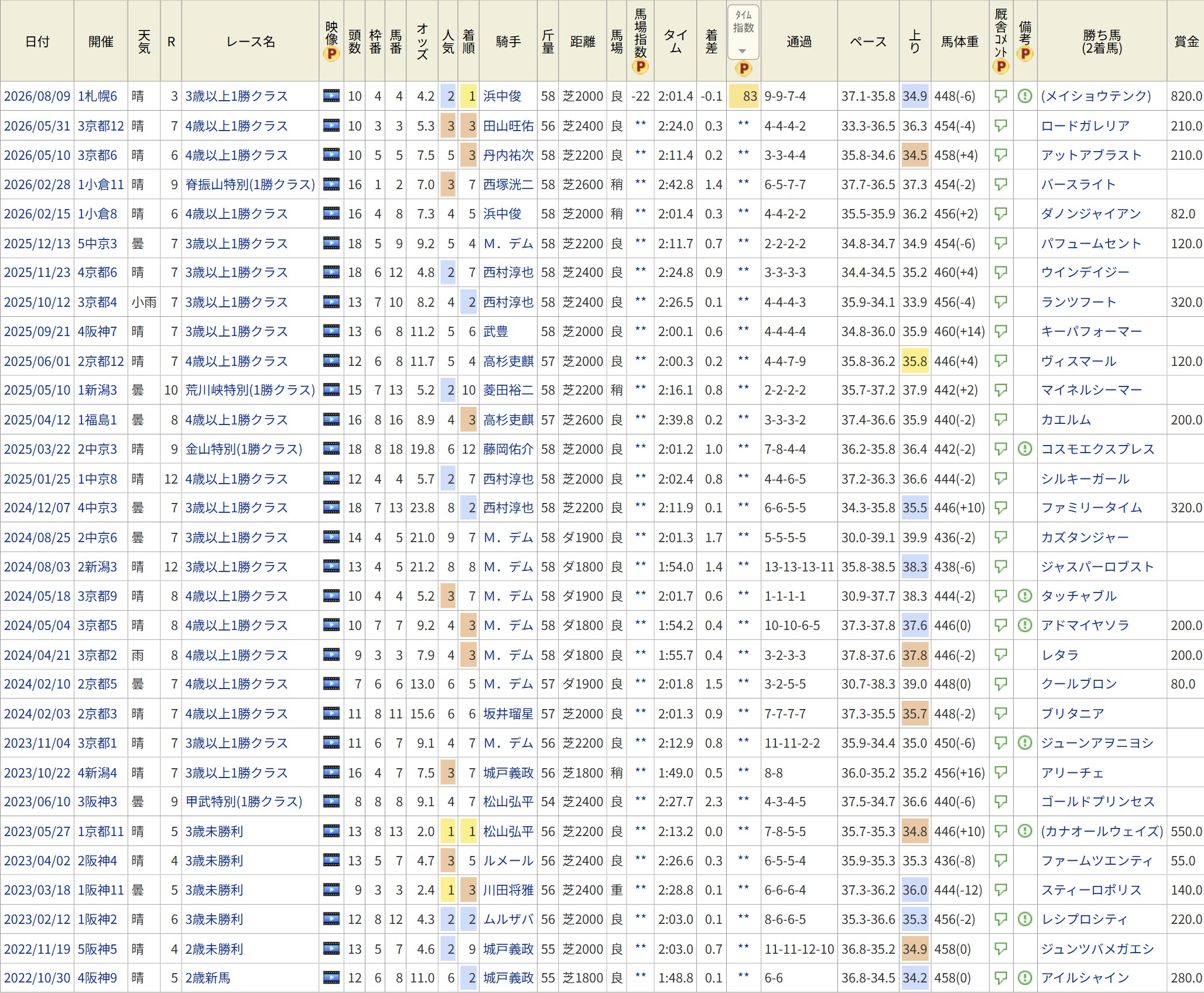The image size is (1204, 993).
Task: Play race video for 2025/04/12 row
Action: 331,419
